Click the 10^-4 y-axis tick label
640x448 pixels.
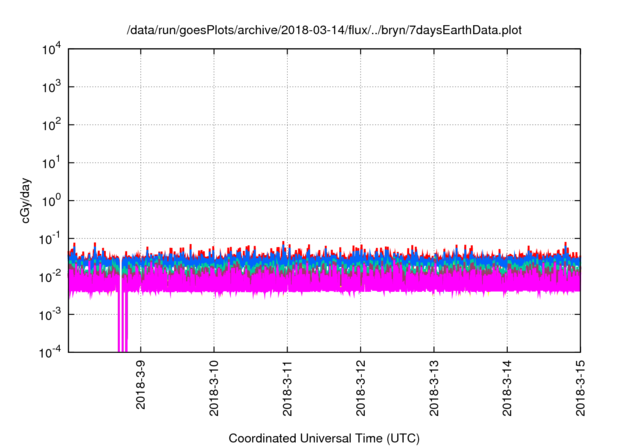[x=50, y=352]
